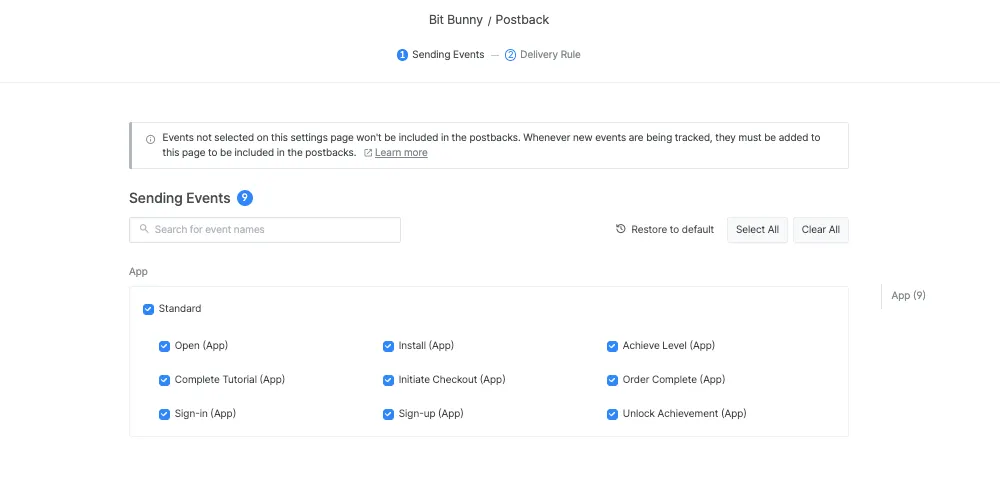The image size is (1000, 500).
Task: Uncheck Unlock Achievement (App)
Action: pos(613,414)
